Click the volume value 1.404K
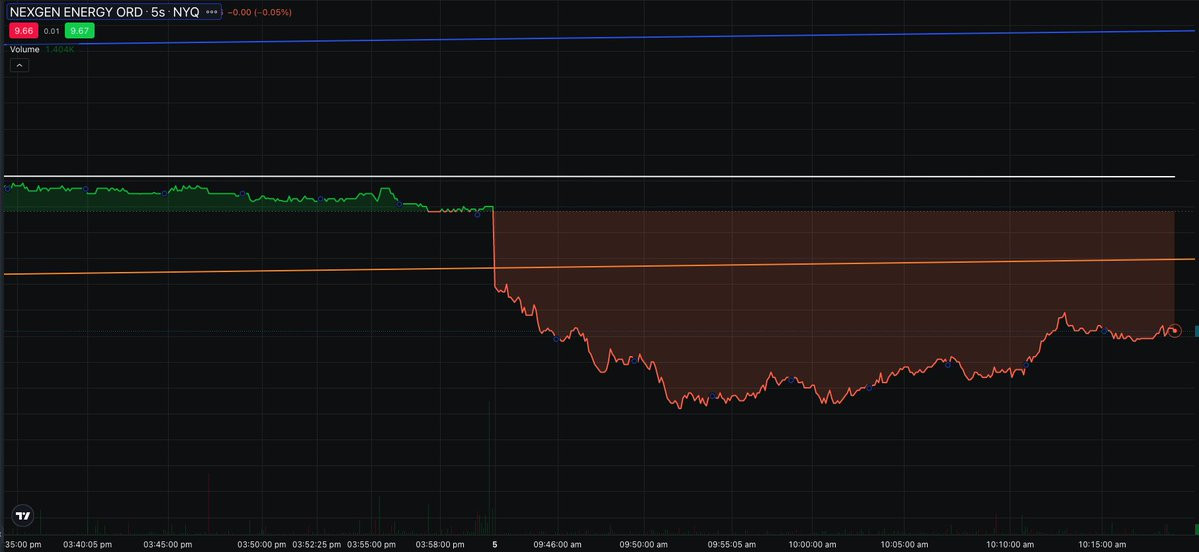Screen dimensions: 1199x552 pyautogui.click(x=60, y=49)
